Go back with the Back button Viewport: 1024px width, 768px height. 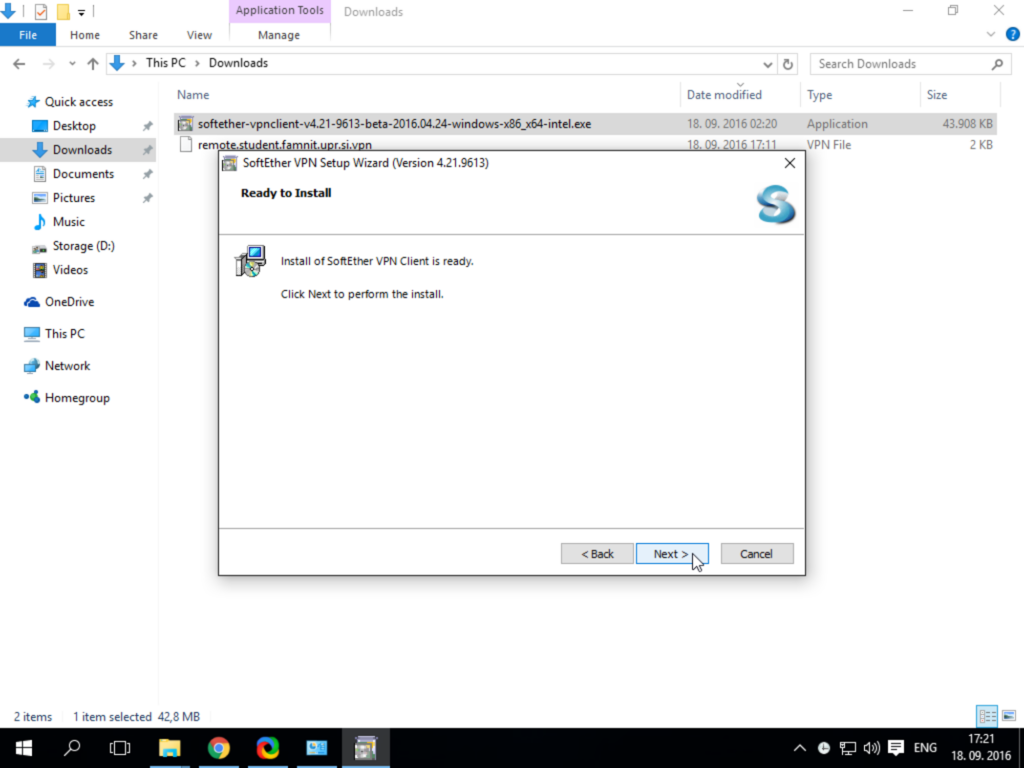tap(597, 554)
